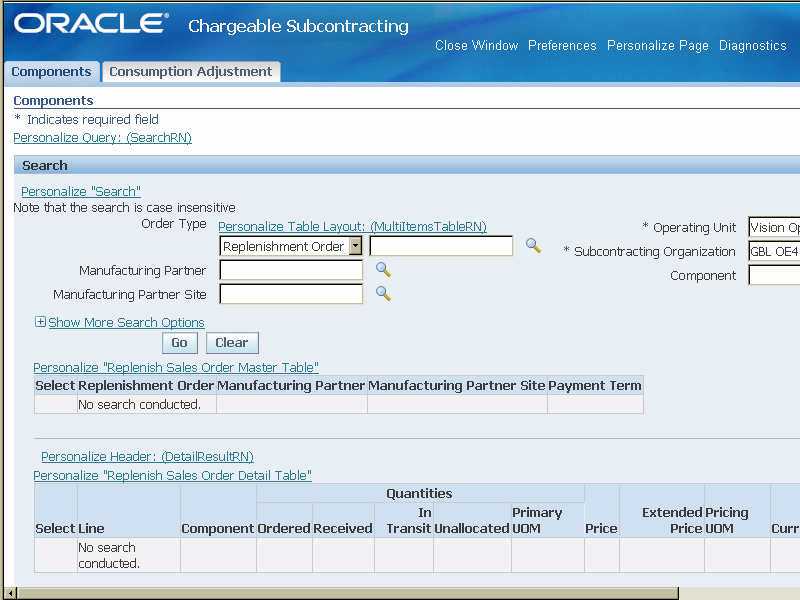Focus the Manufacturing Partner Site input field
This screenshot has width=800, height=600.
point(291,294)
